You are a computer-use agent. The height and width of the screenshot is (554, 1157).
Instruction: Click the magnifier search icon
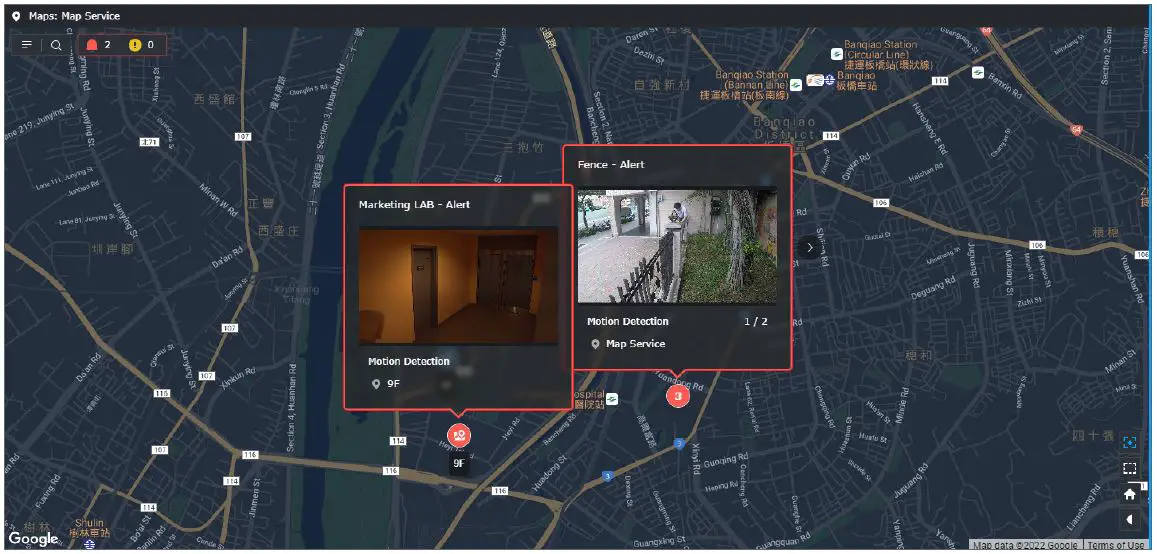click(x=56, y=45)
